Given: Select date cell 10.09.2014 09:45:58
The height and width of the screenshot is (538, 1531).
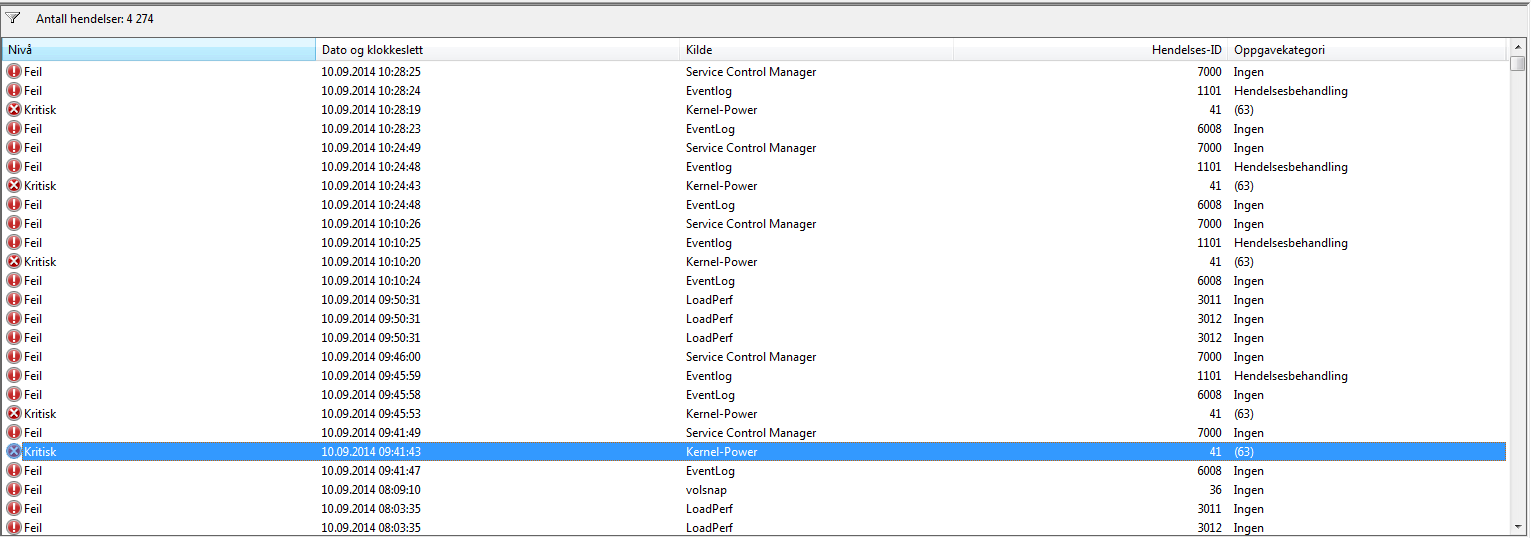Looking at the screenshot, I should tap(371, 395).
